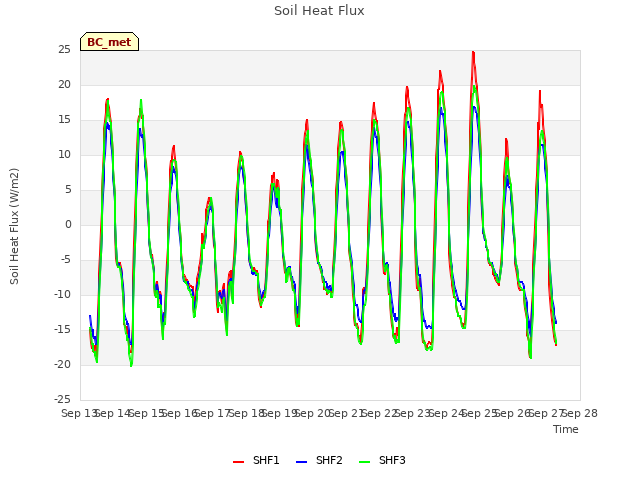The image size is (640, 480).
Task: Click the 10 y-axis tick label
Action: pos(64,155)
